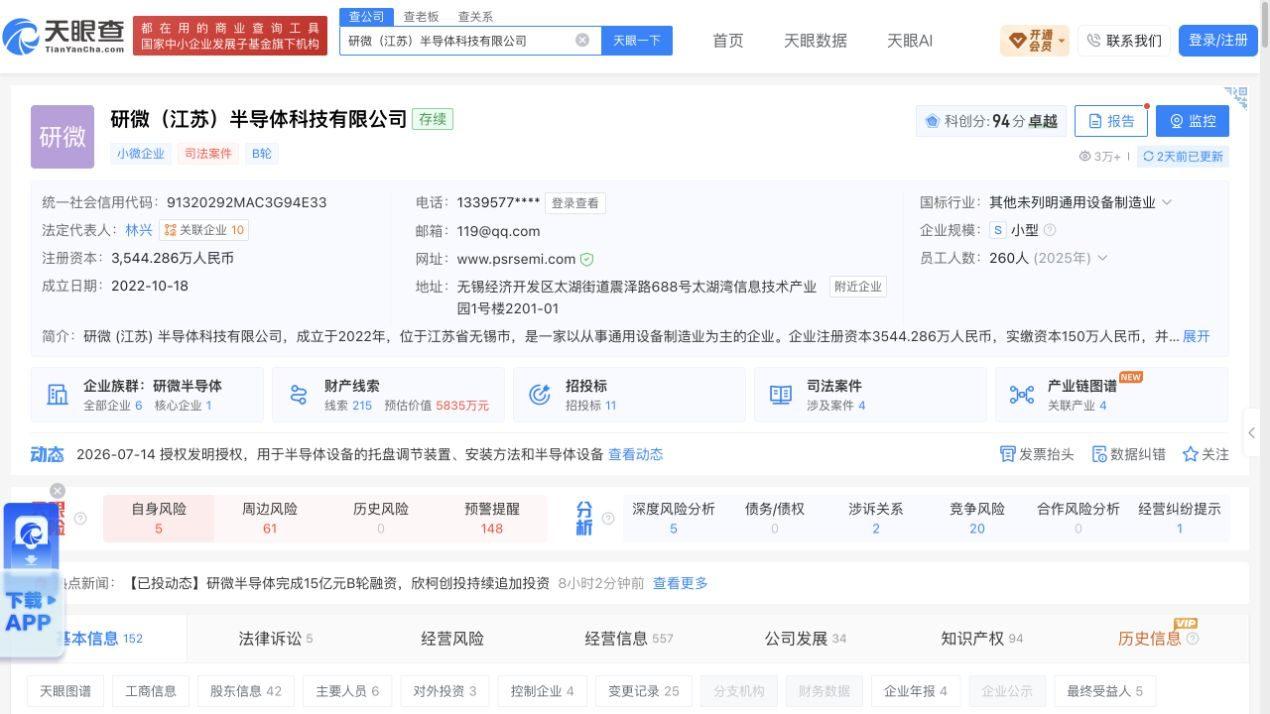
Task: Click the 2天前已更新 refresh indicator
Action: 1184,156
